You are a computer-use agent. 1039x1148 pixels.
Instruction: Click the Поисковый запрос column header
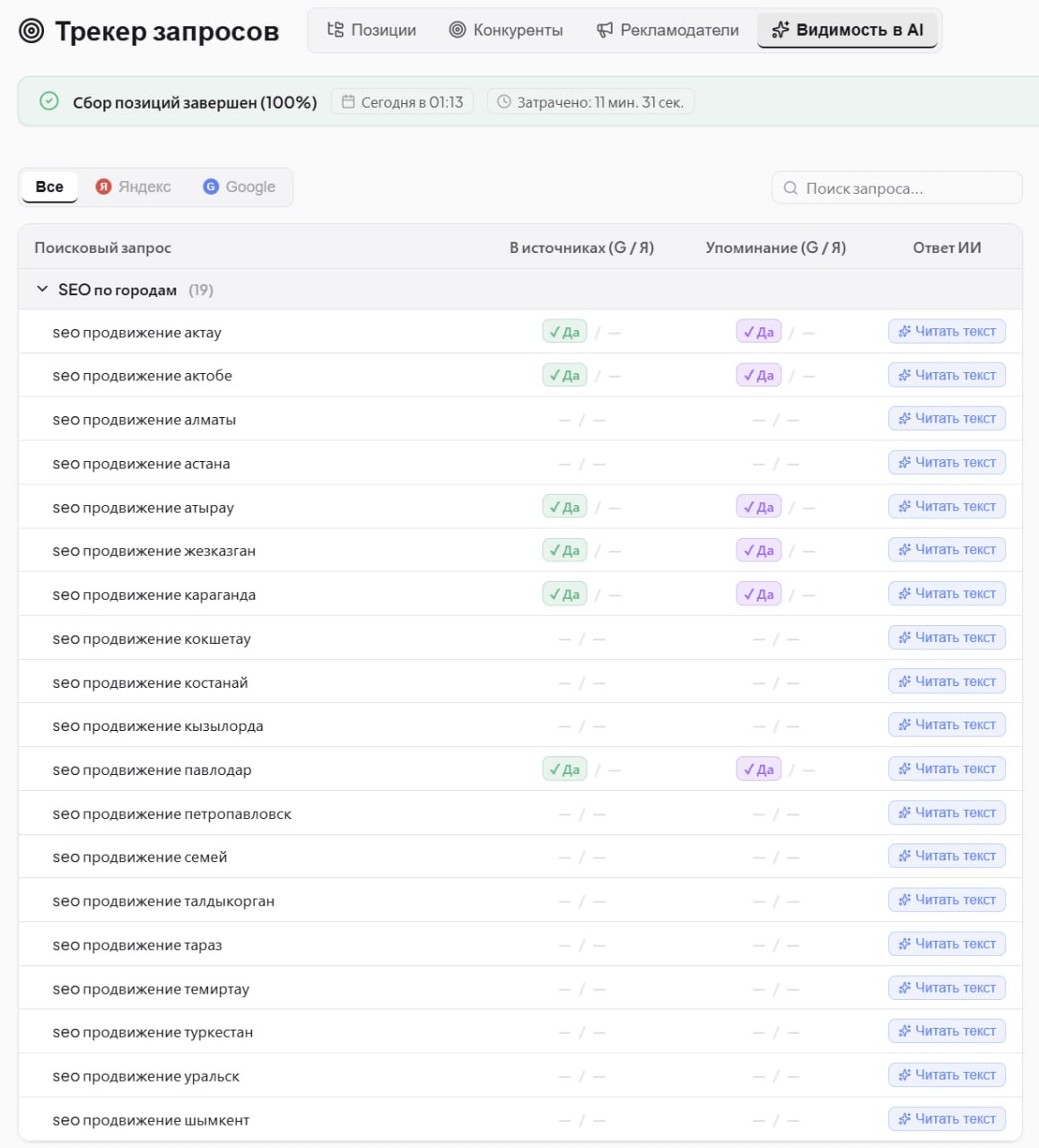point(102,248)
